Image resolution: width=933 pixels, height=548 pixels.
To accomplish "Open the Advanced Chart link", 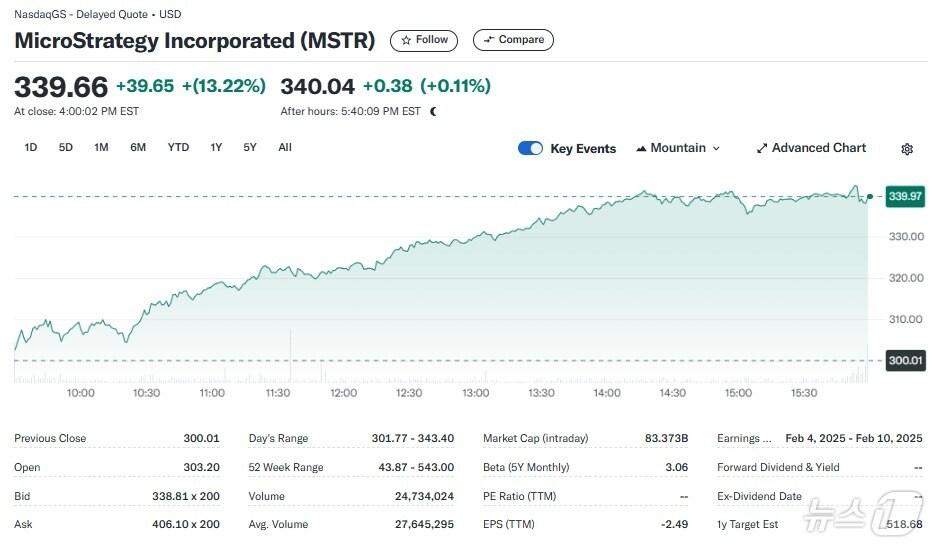I will 819,148.
